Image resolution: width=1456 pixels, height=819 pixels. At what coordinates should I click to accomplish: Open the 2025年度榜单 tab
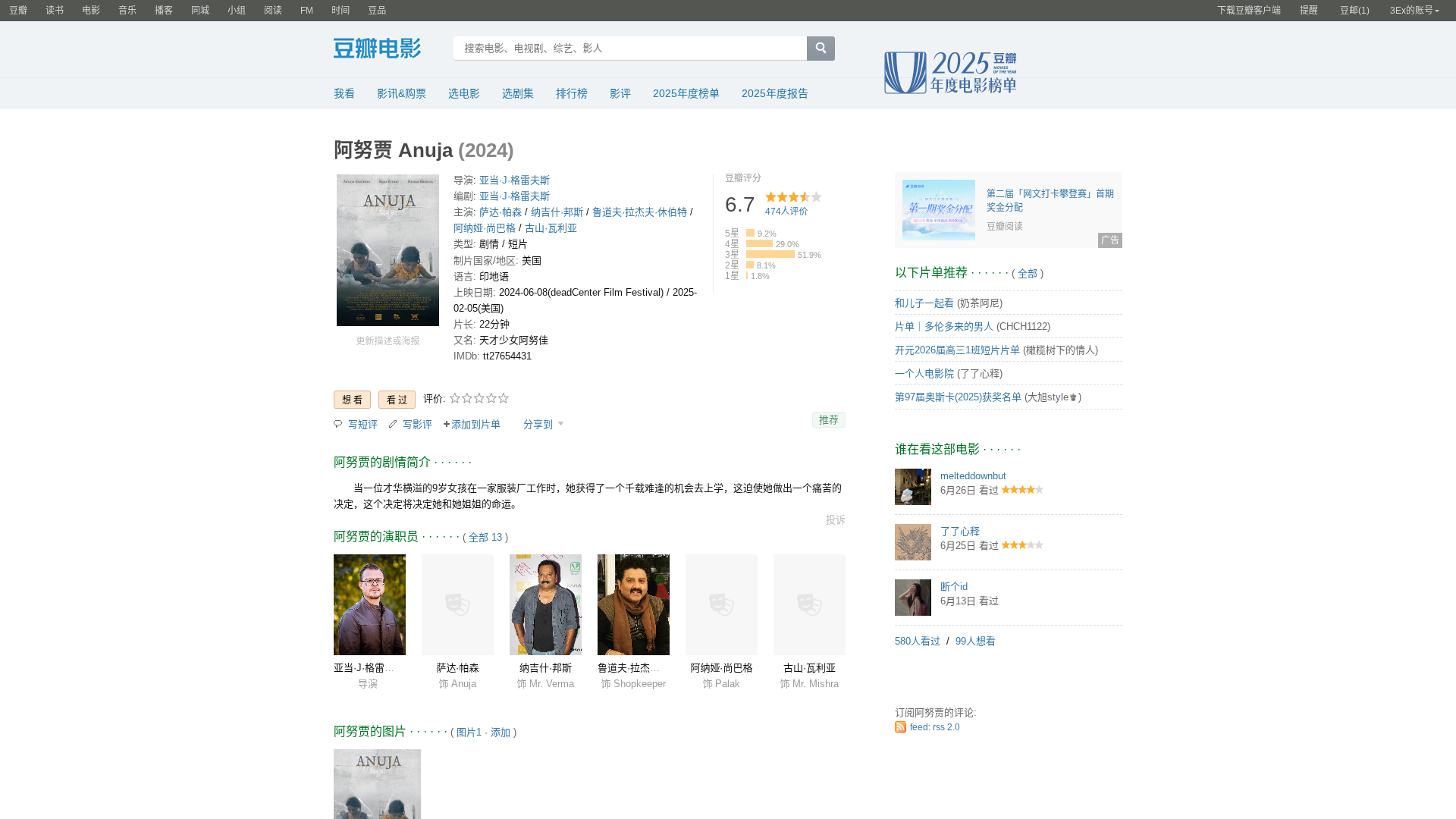coord(686,93)
